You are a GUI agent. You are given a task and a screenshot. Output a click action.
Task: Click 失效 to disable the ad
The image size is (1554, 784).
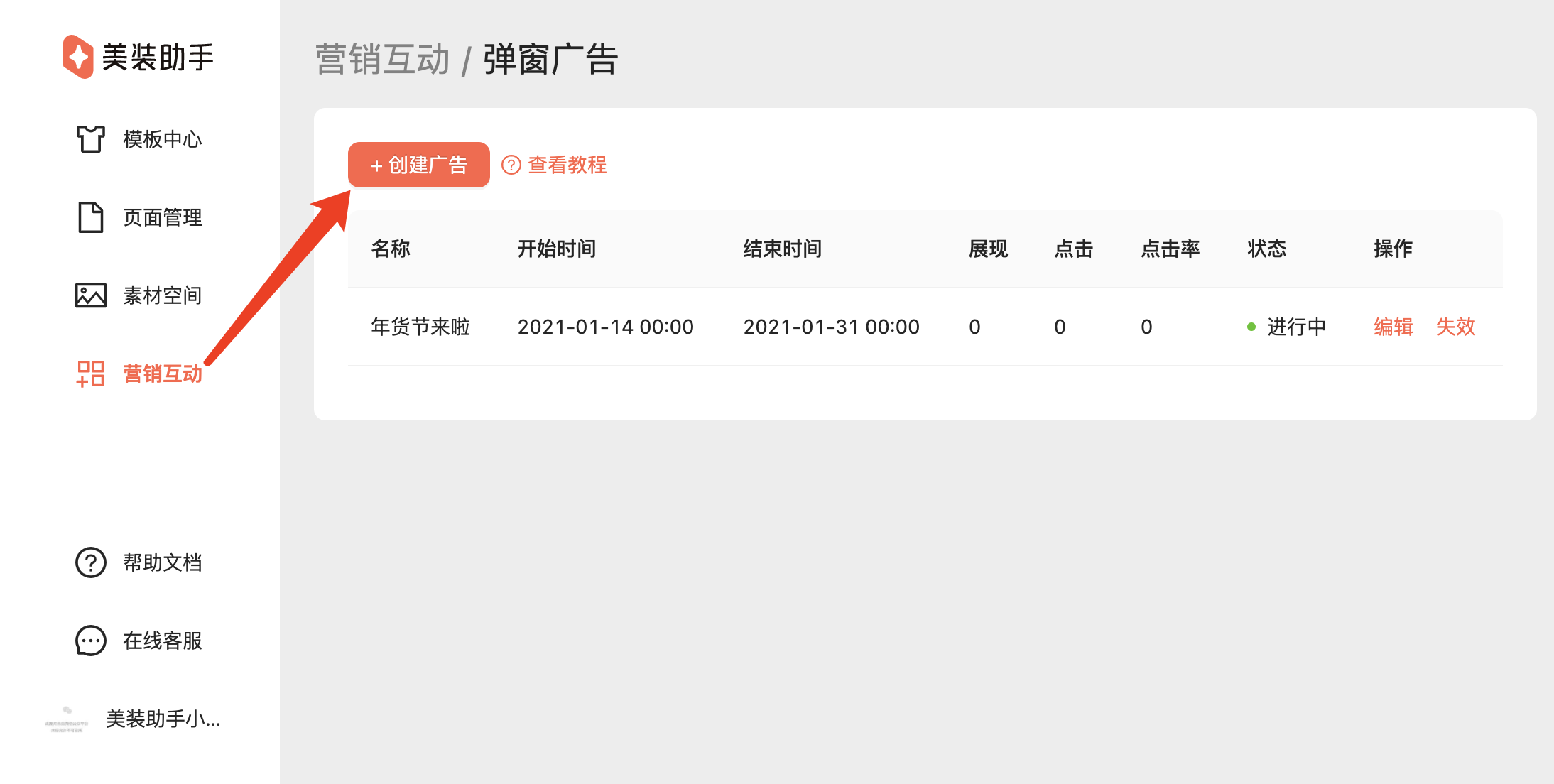(1455, 327)
